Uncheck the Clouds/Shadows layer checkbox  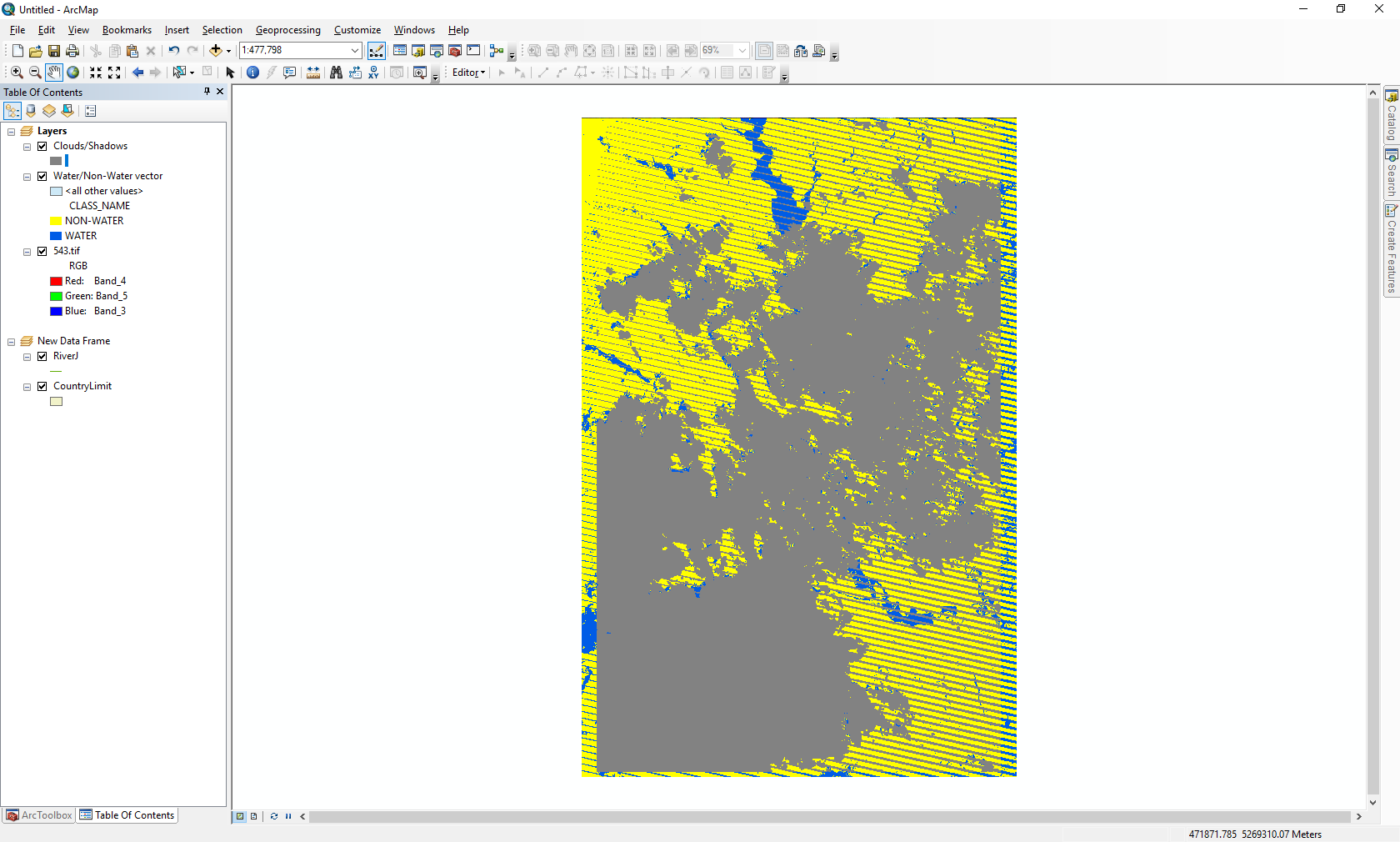42,146
